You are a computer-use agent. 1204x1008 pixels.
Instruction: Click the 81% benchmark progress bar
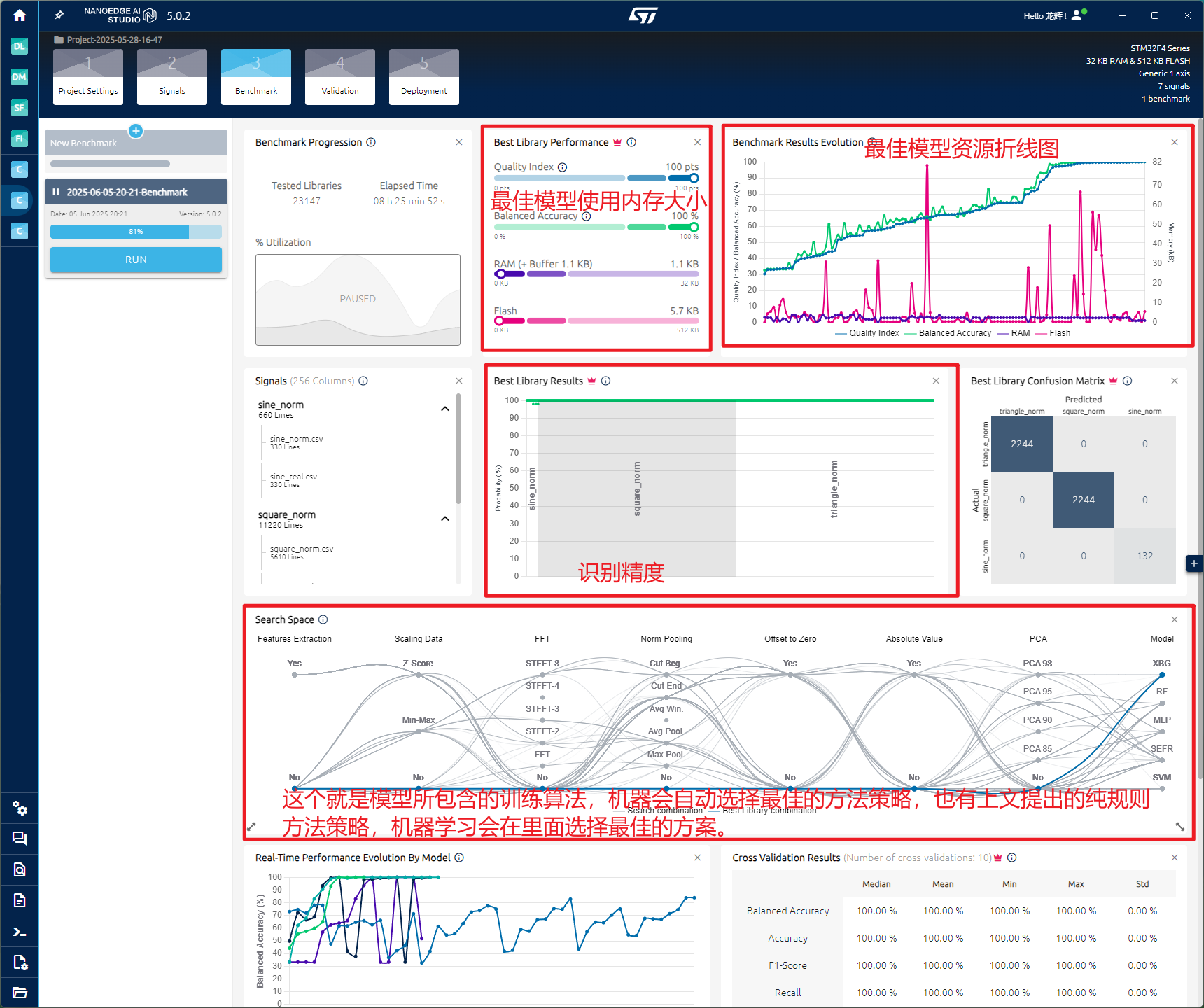136,232
